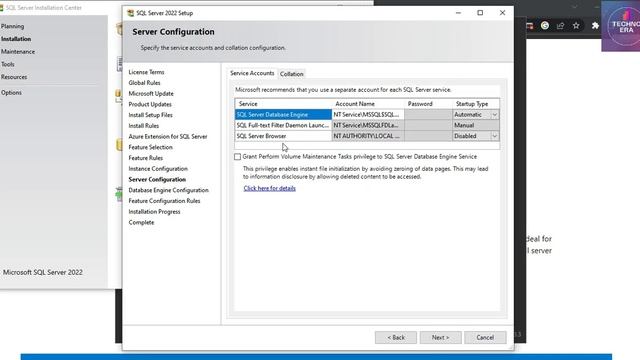Viewport: 640px width, 360px height.
Task: Maximize the SQL Server 2022 Setup window
Action: click(480, 13)
